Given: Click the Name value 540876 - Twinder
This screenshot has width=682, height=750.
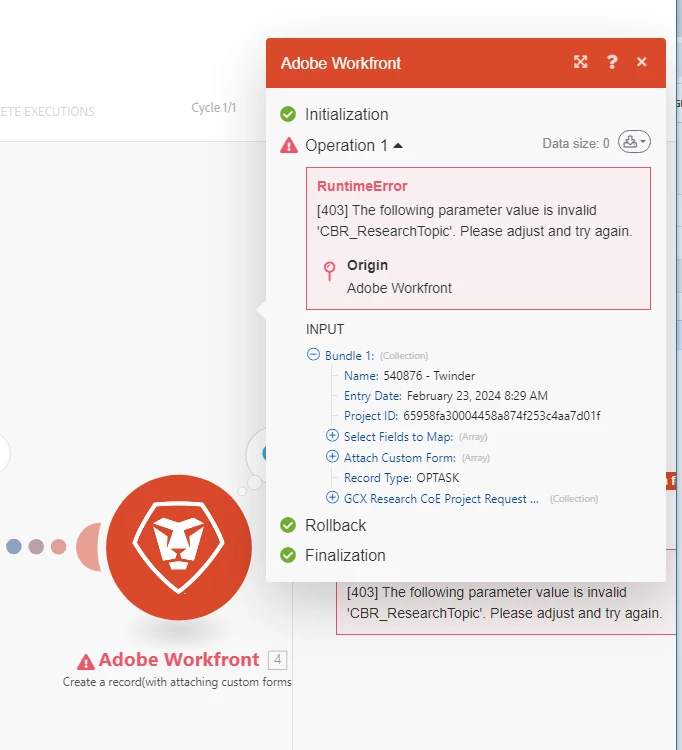Looking at the screenshot, I should point(429,375).
